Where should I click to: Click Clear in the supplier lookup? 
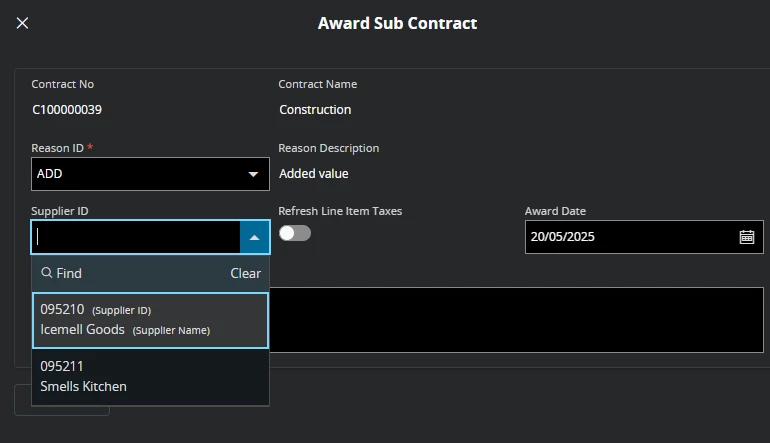[246, 274]
